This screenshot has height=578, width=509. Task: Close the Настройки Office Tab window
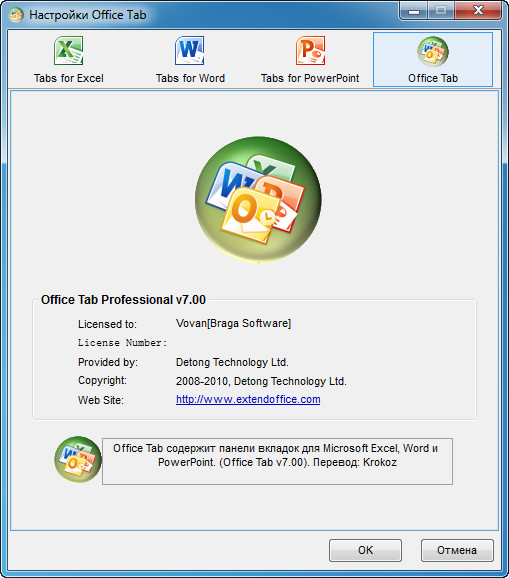pyautogui.click(x=478, y=10)
